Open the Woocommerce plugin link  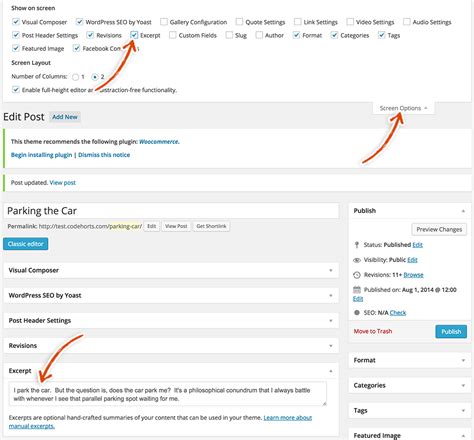click(159, 142)
